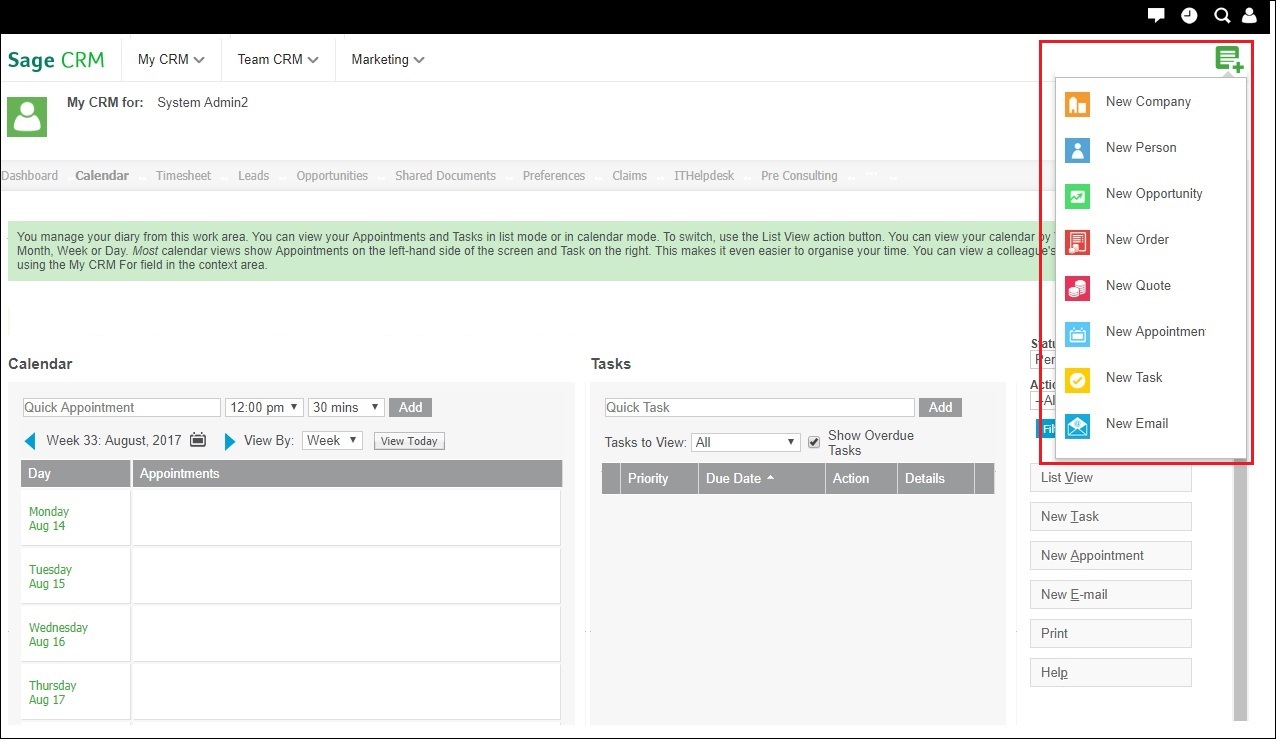
Task: Click the List View action button
Action: [1111, 478]
